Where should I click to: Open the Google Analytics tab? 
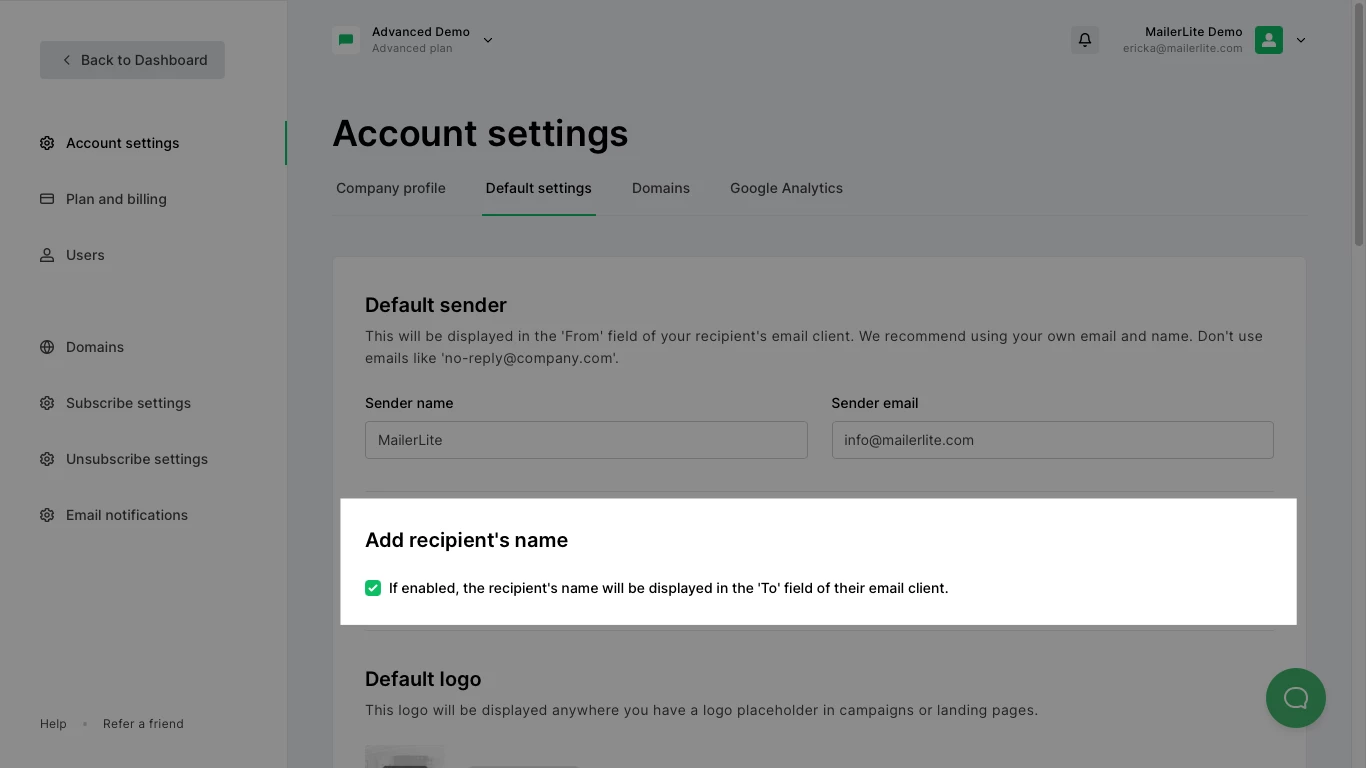tap(786, 188)
